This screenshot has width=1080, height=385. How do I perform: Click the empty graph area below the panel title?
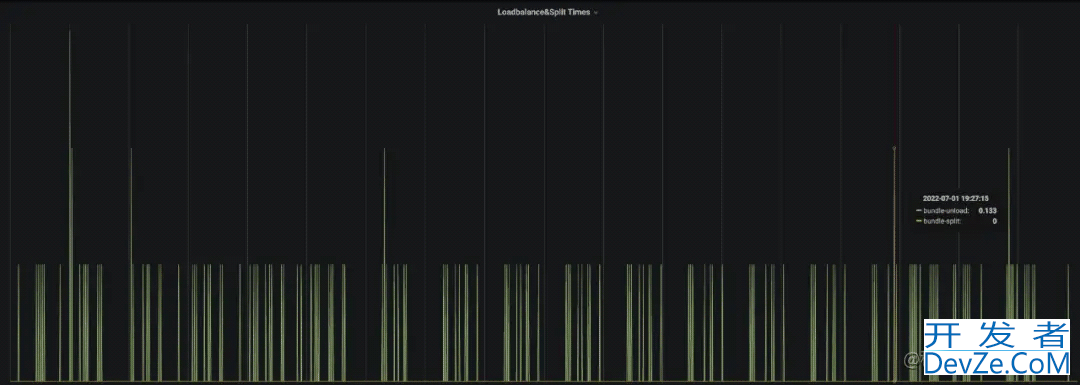tap(544, 83)
